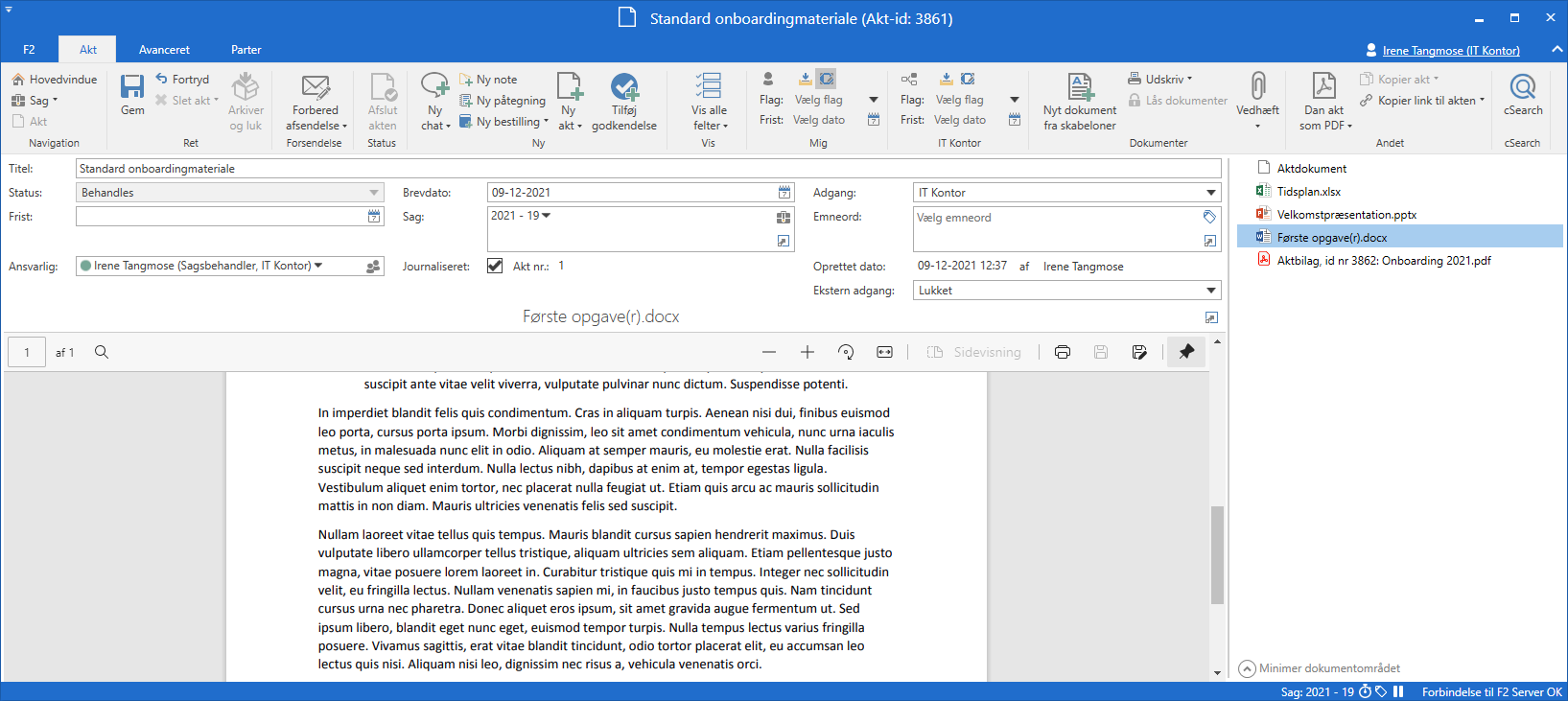Open Adgang dropdown showing IT Kontor

pos(1067,193)
